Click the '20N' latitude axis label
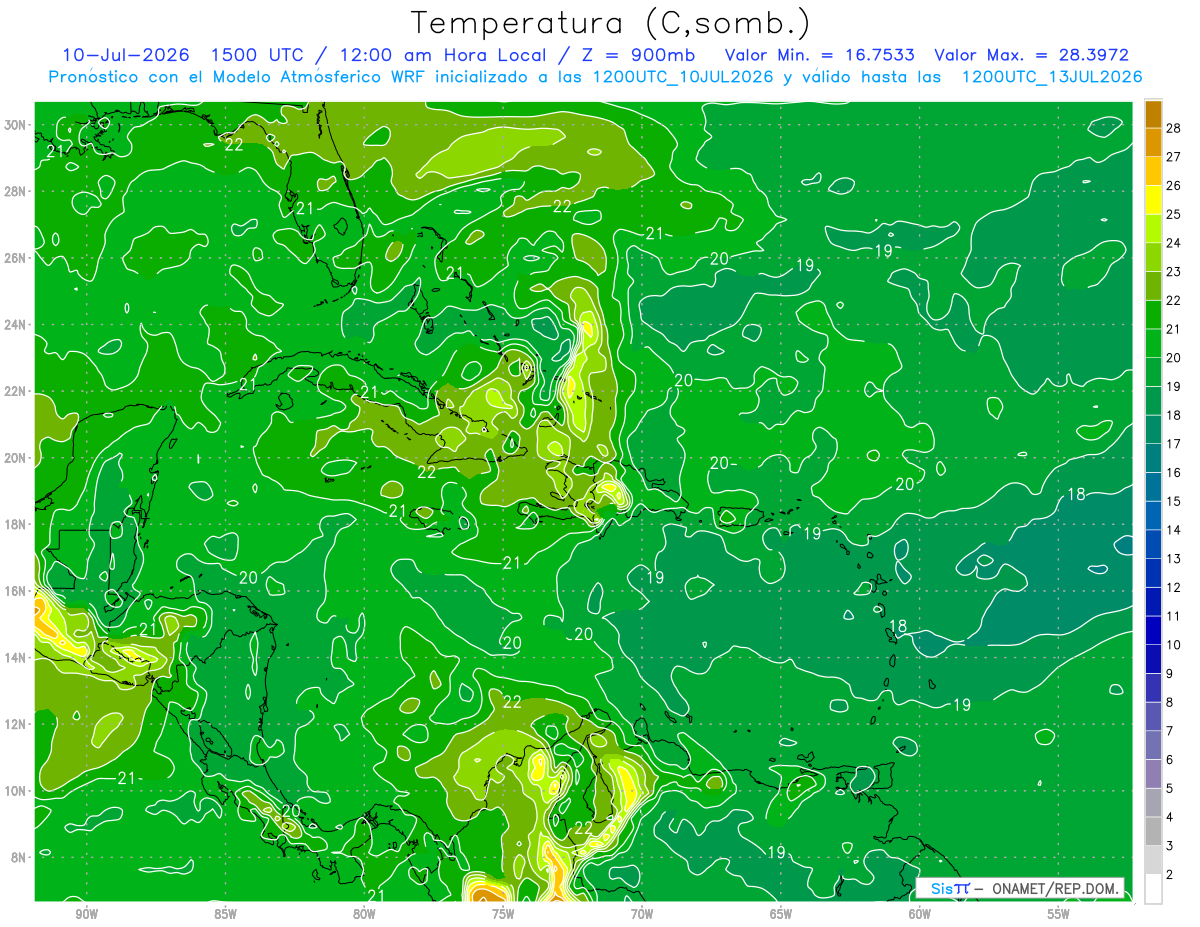Image resolution: width=1200 pixels, height=927 pixels. (15, 457)
